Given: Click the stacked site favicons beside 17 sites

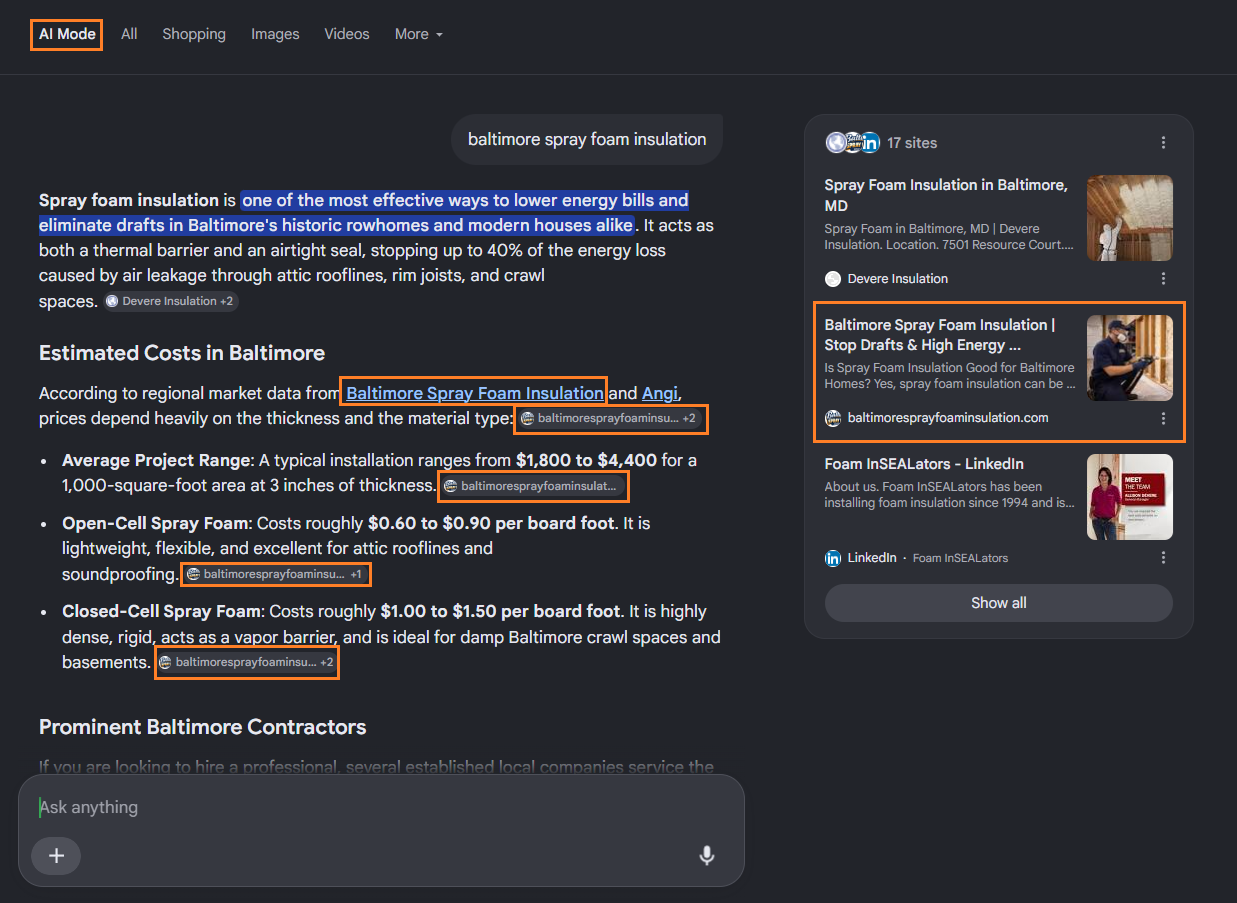Looking at the screenshot, I should click(852, 143).
